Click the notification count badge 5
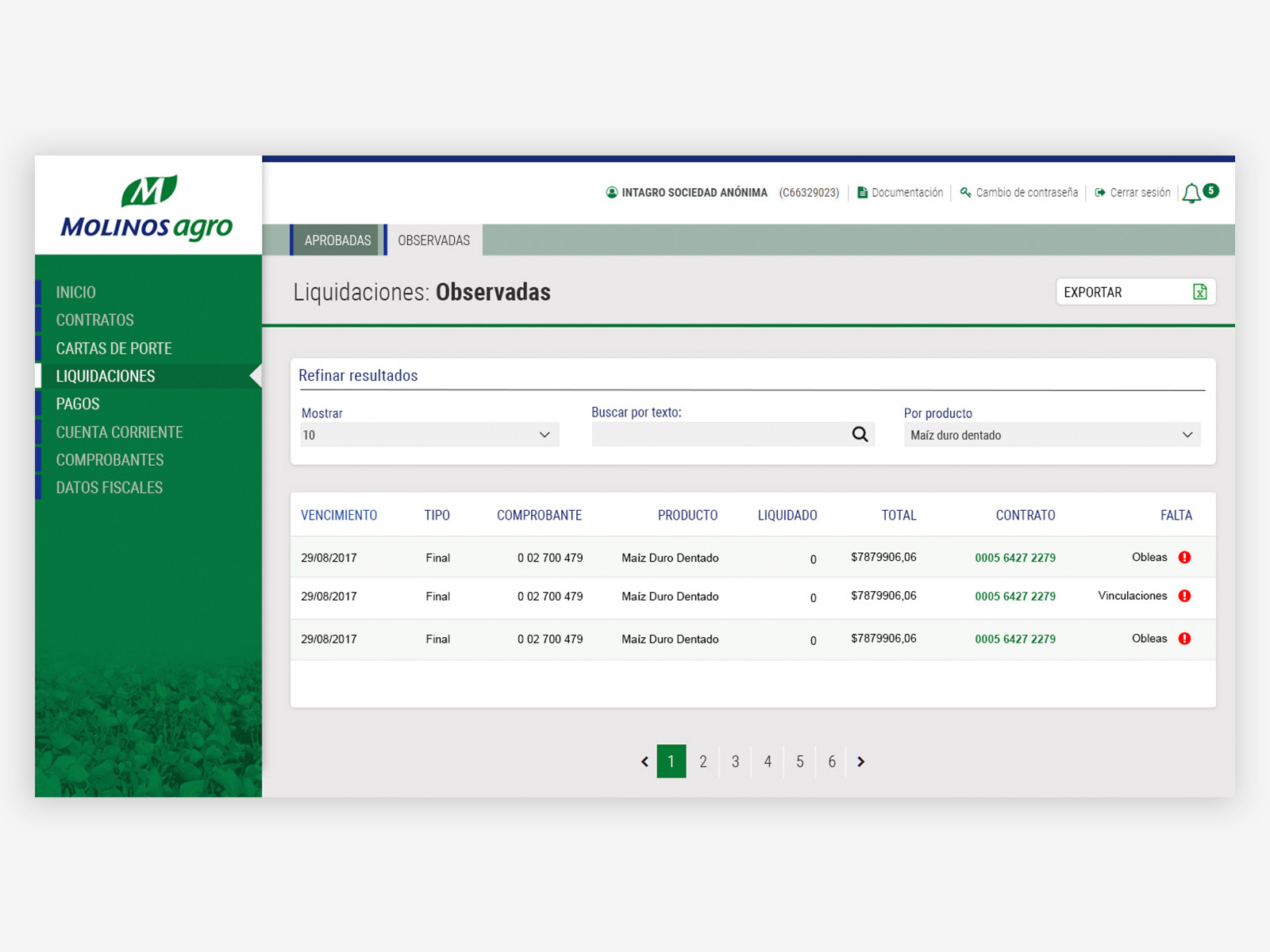1270x952 pixels. click(1210, 190)
